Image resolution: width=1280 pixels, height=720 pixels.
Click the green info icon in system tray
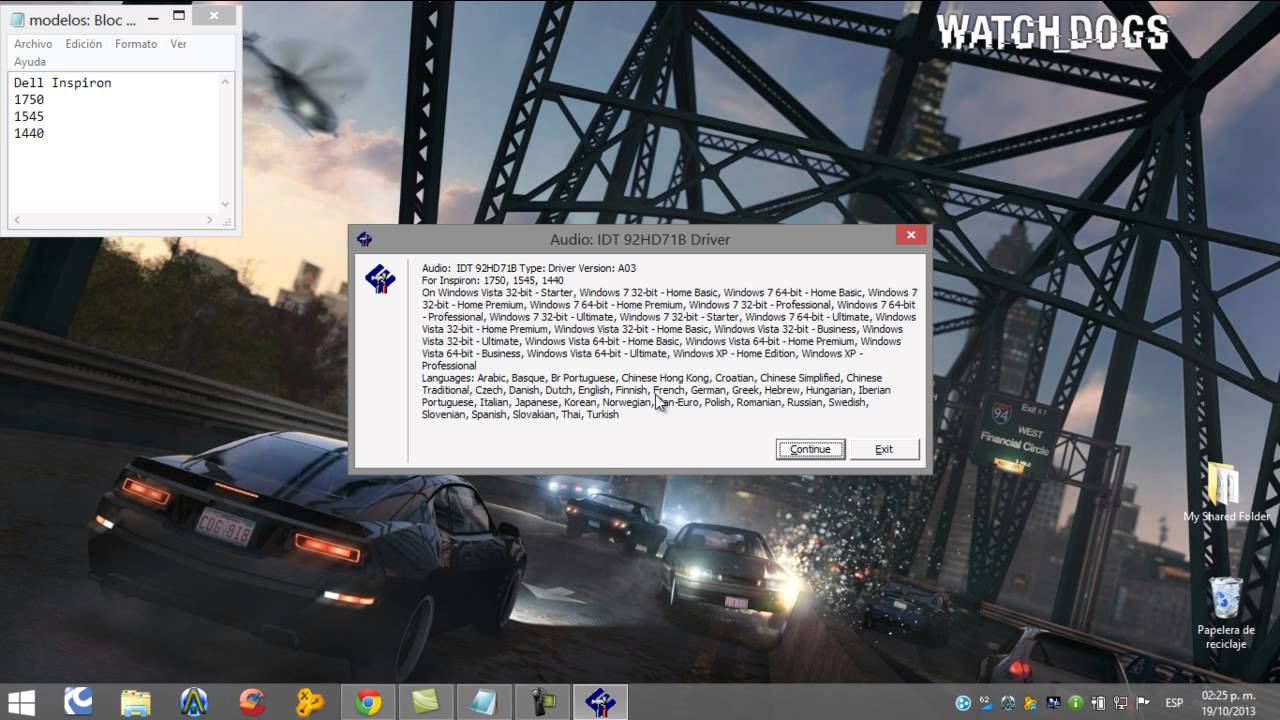pos(1076,703)
